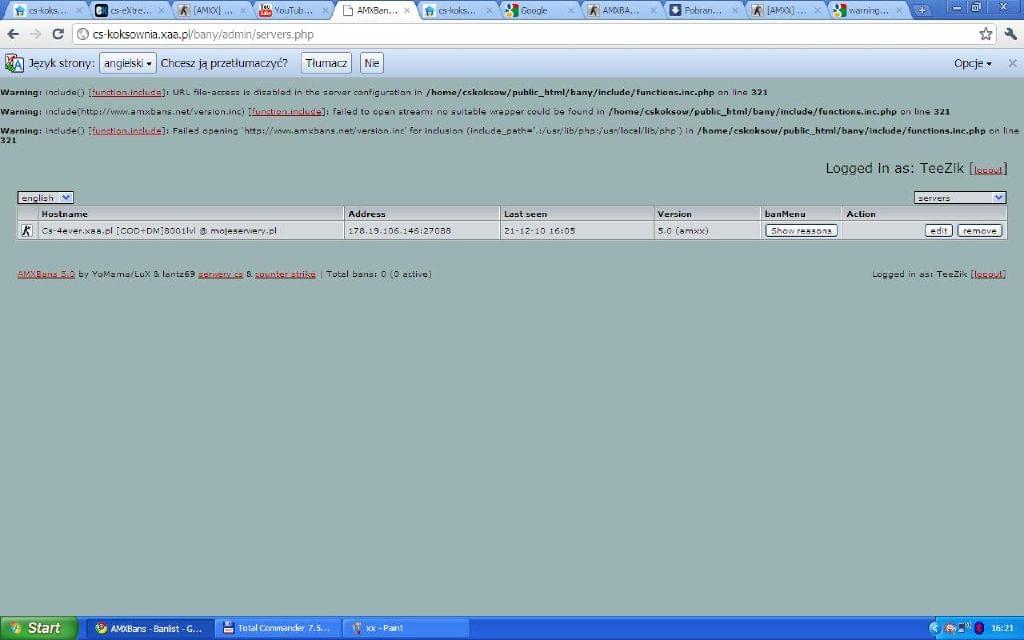Close the AMXBA... tab

[x=652, y=10]
